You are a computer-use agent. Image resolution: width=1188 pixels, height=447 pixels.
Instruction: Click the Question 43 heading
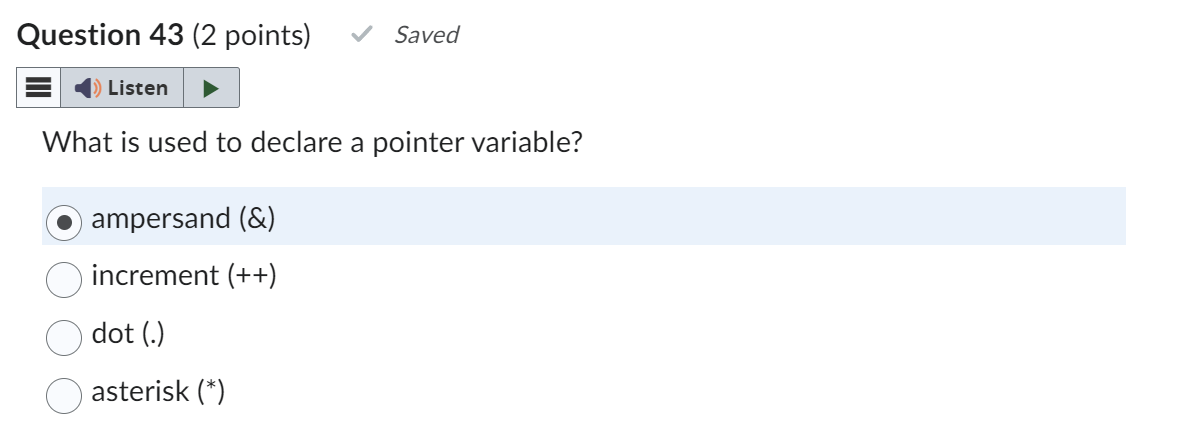100,35
